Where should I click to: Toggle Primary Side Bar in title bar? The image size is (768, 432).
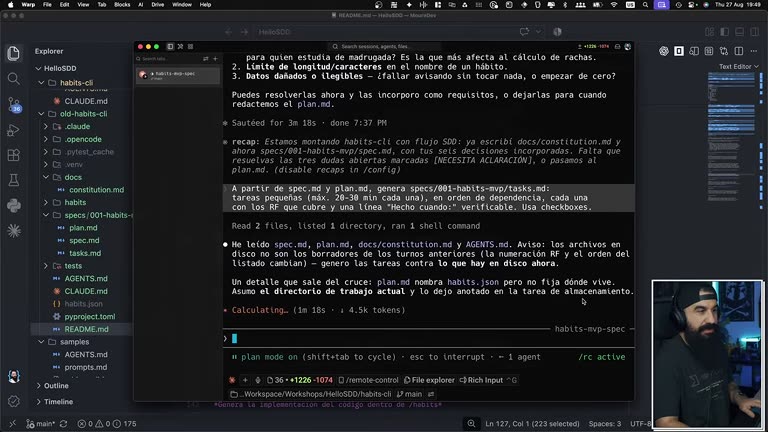pyautogui.click(x=724, y=32)
